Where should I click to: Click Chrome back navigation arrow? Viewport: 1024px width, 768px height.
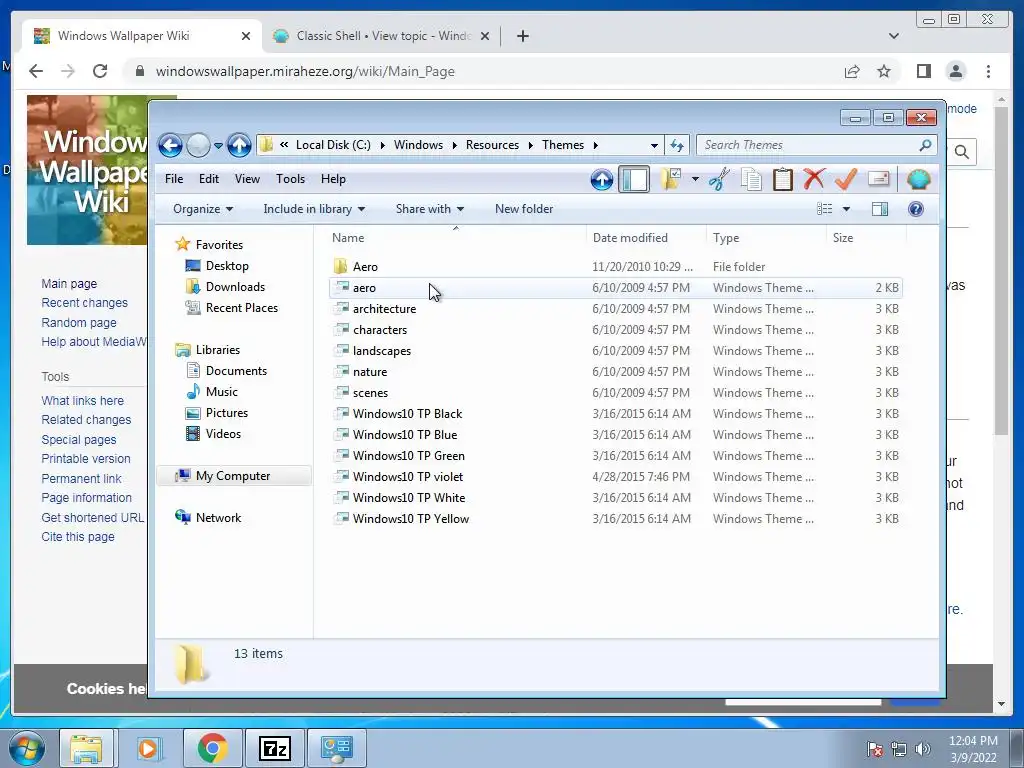[x=36, y=71]
